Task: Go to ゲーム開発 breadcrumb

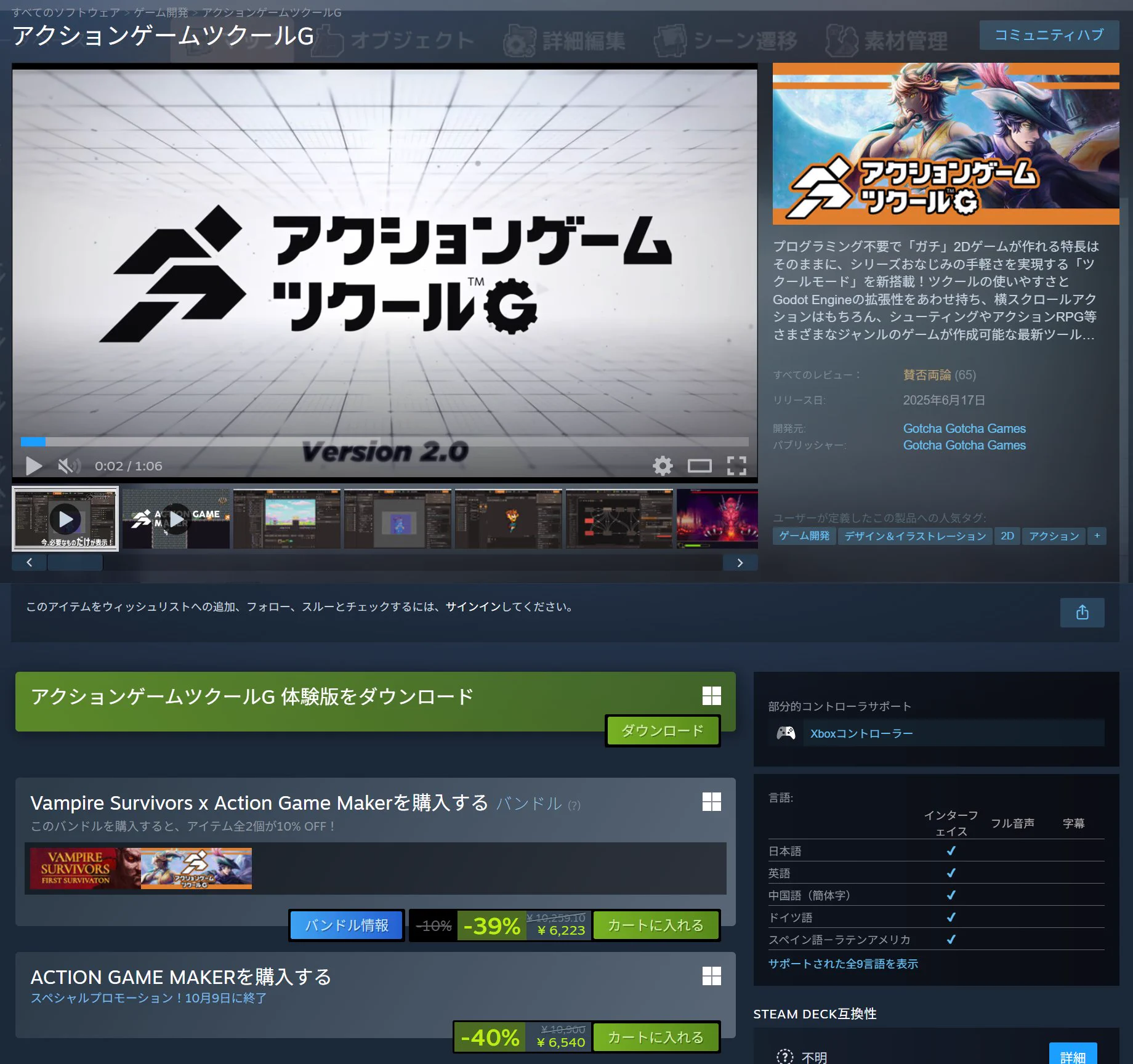Action: pos(161,12)
